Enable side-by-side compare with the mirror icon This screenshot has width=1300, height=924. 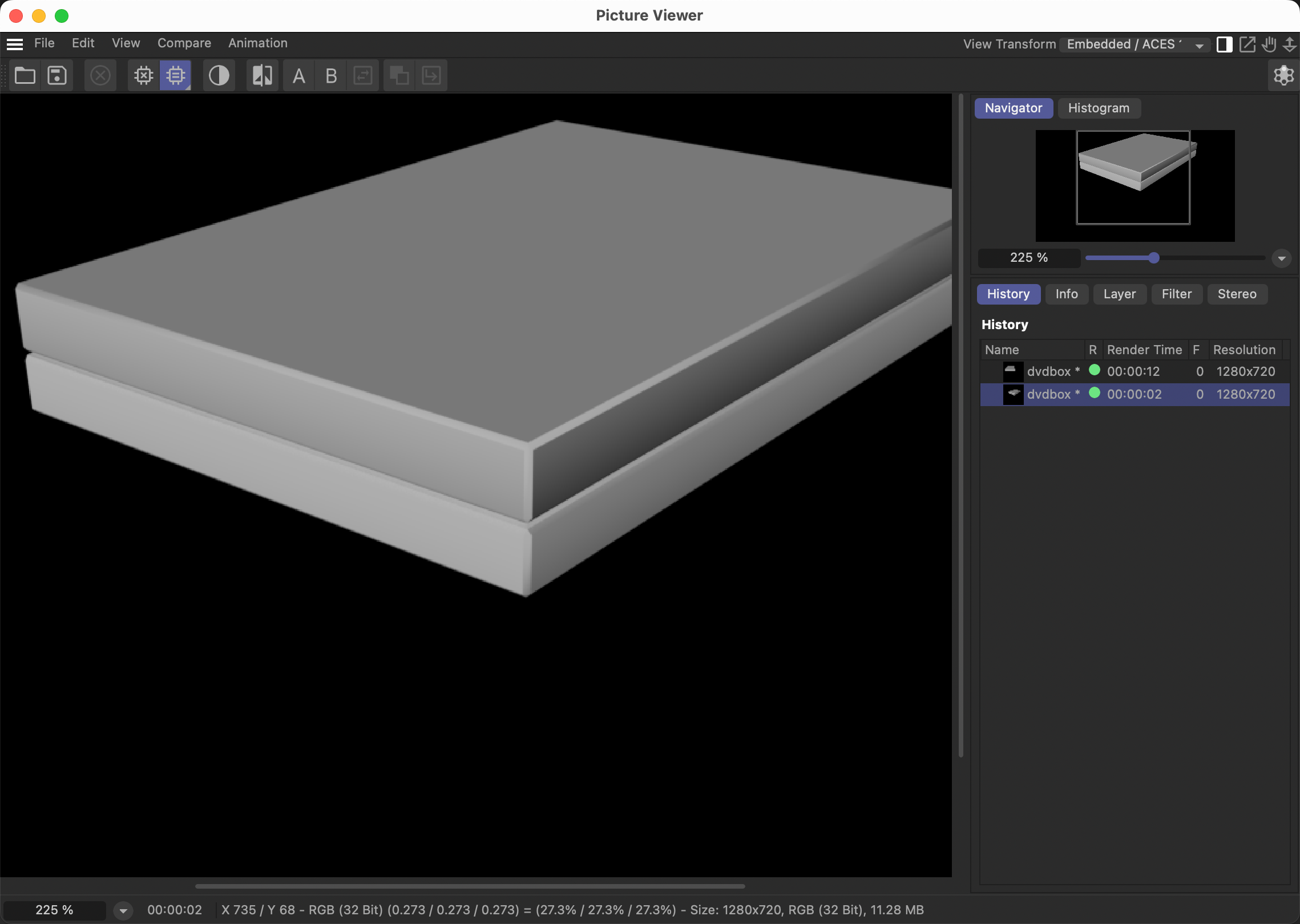pyautogui.click(x=262, y=75)
